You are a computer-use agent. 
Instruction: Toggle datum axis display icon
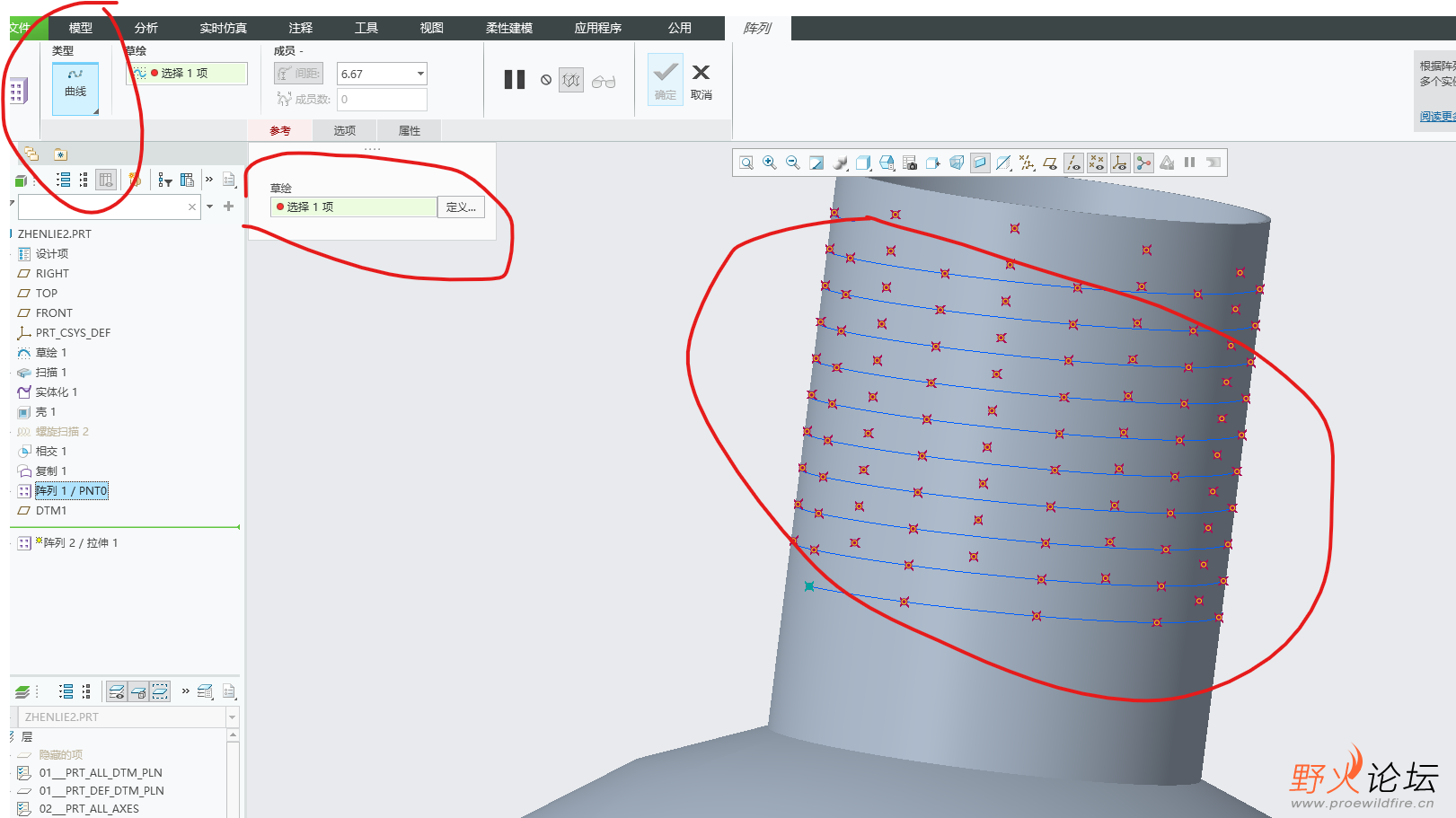coord(1073,163)
